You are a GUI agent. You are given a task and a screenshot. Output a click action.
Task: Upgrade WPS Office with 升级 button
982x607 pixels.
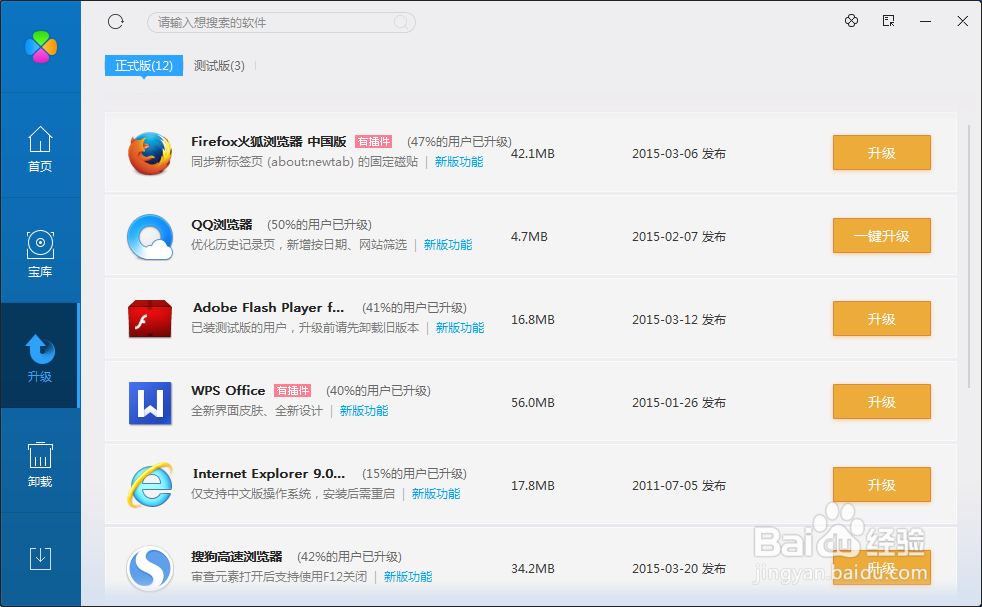tap(881, 402)
